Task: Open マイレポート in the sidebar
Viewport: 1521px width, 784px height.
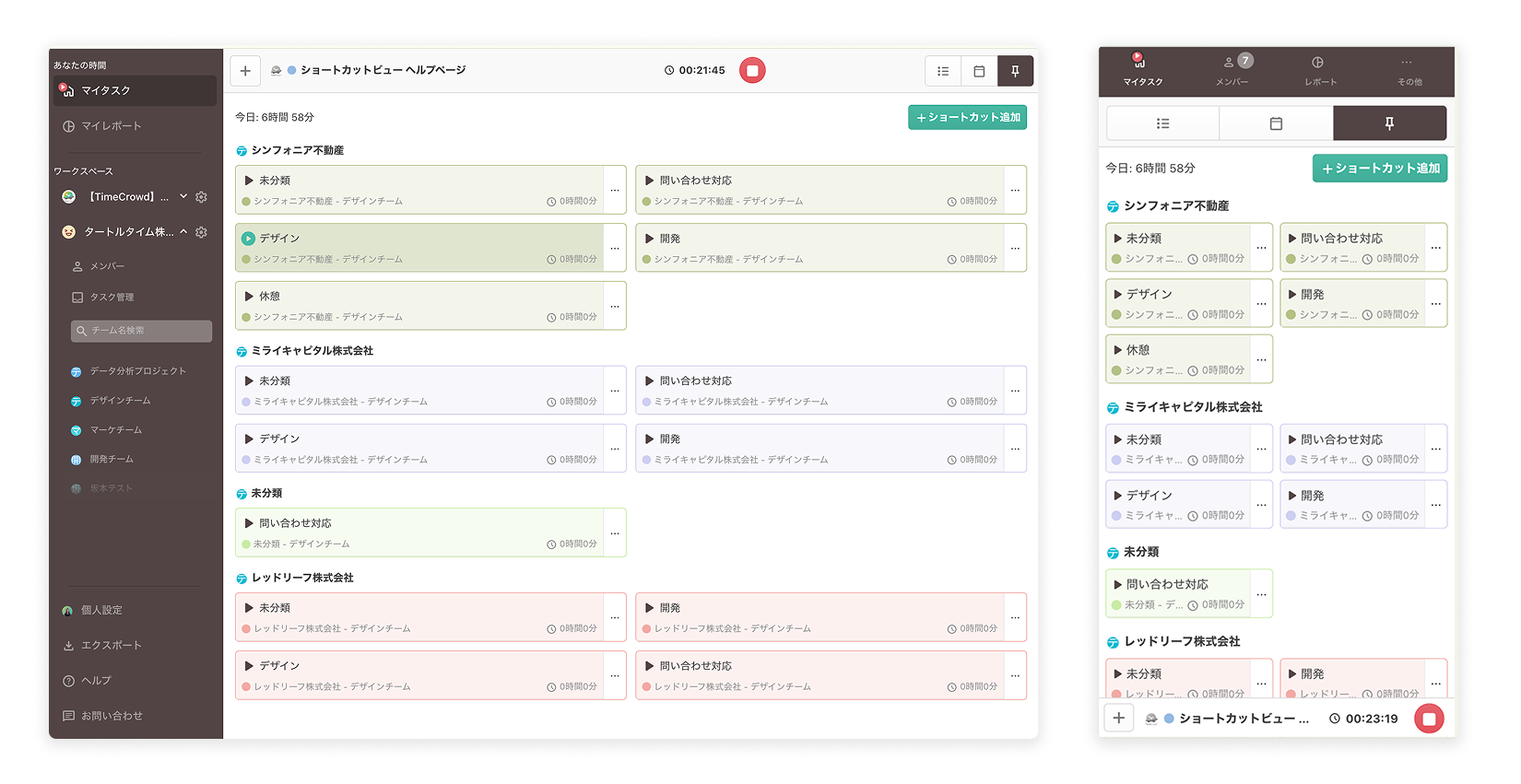Action: point(111,126)
